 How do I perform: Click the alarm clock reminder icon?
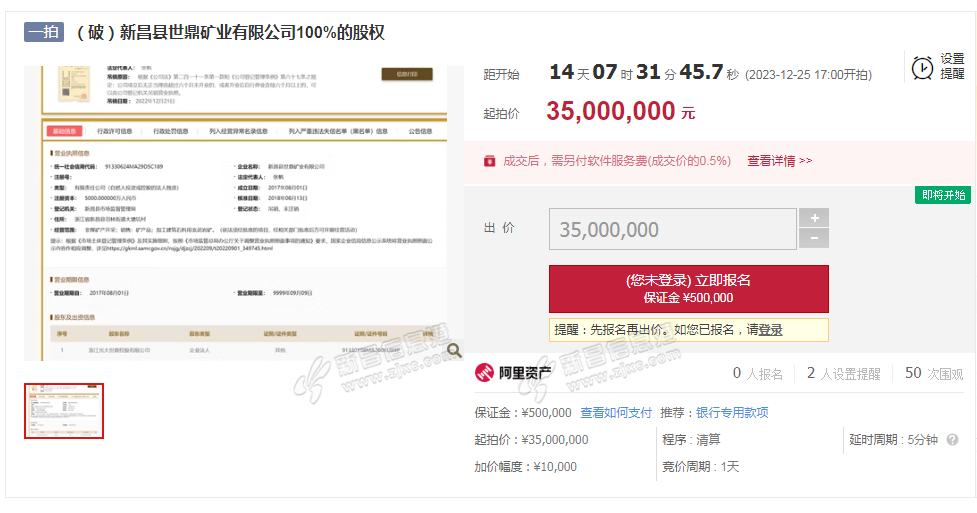(x=922, y=67)
